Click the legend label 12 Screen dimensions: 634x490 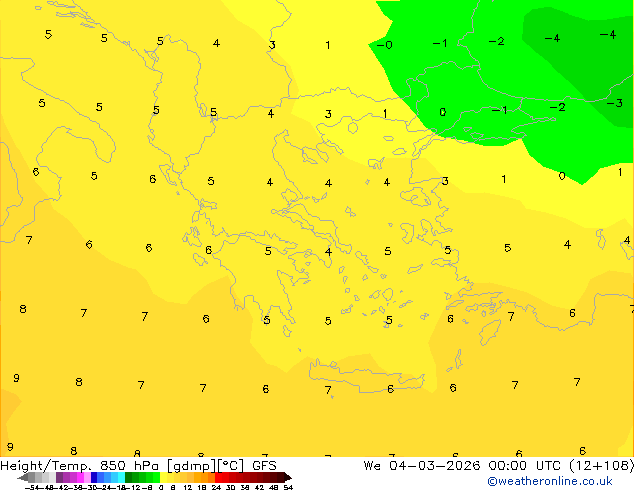click(x=188, y=487)
